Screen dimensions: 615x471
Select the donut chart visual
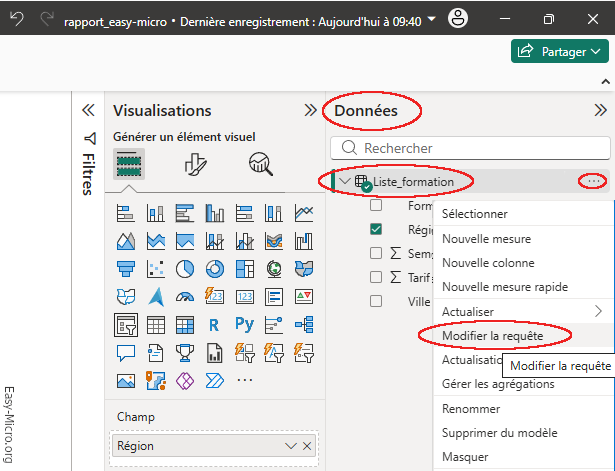[214, 268]
